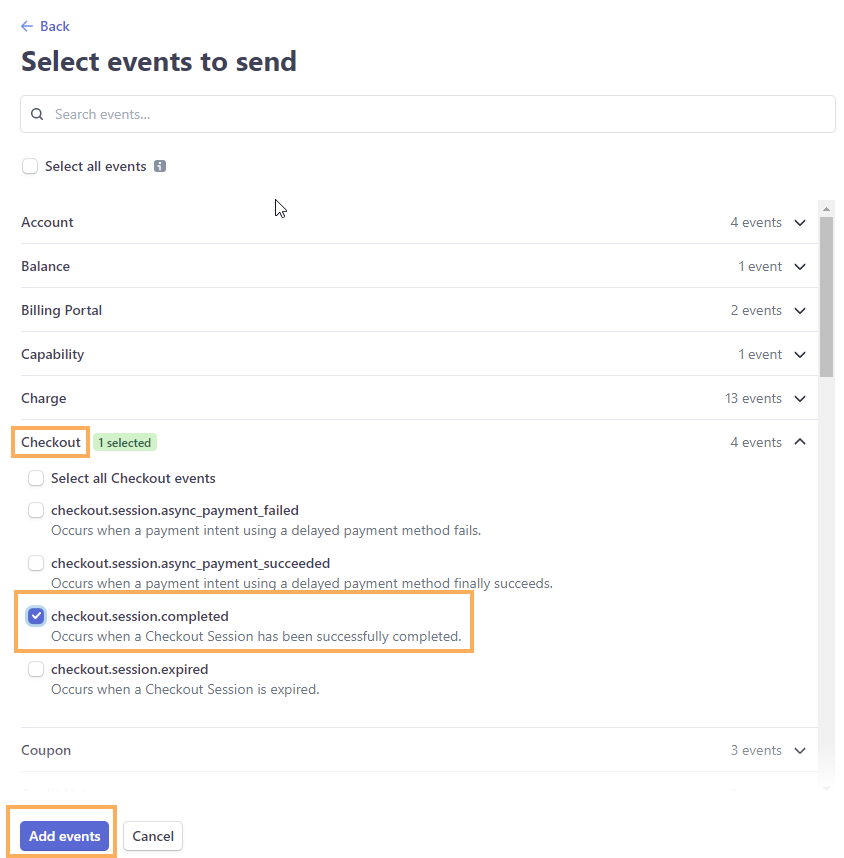Open the Coupon category row
The width and height of the screenshot is (844, 858).
pos(419,750)
